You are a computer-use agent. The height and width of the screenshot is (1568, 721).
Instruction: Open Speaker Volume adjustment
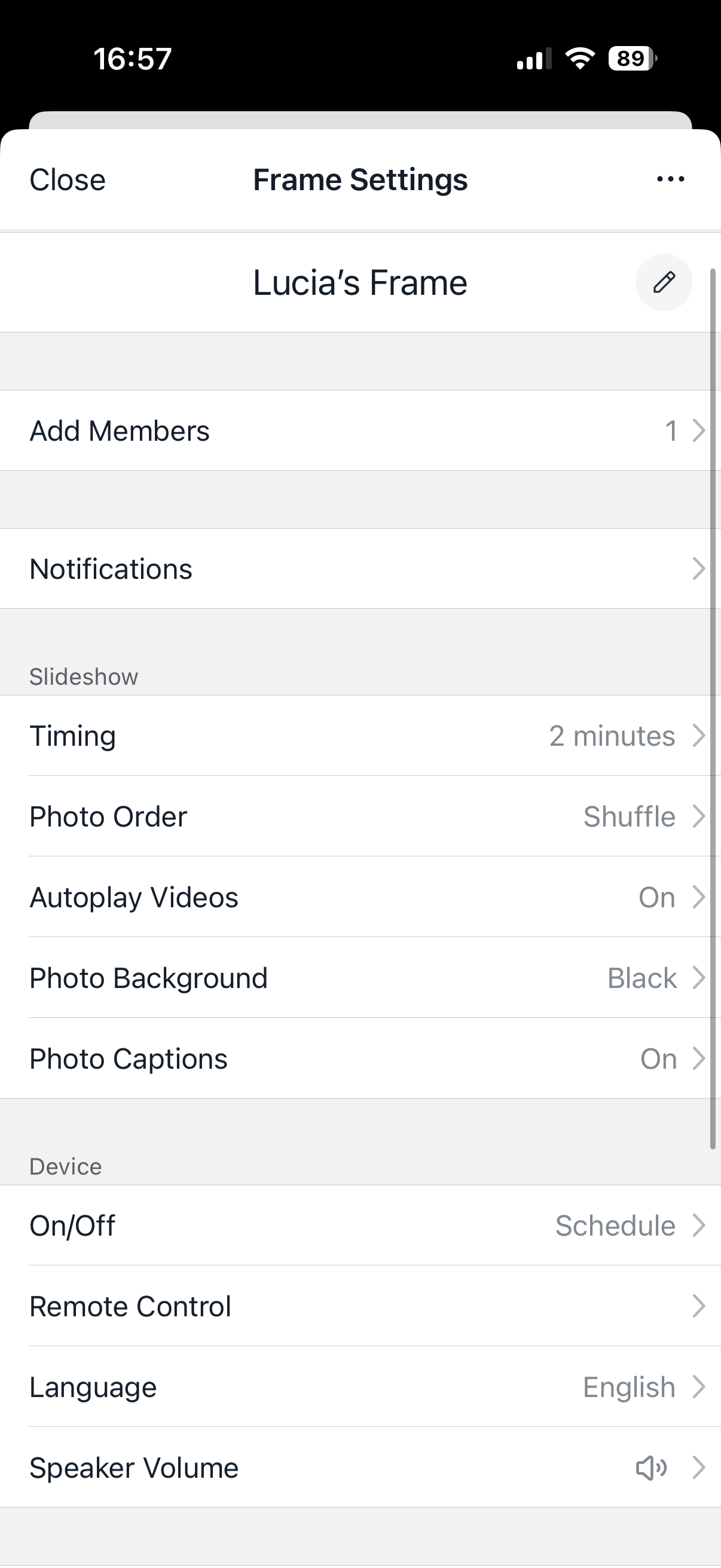coord(360,1468)
